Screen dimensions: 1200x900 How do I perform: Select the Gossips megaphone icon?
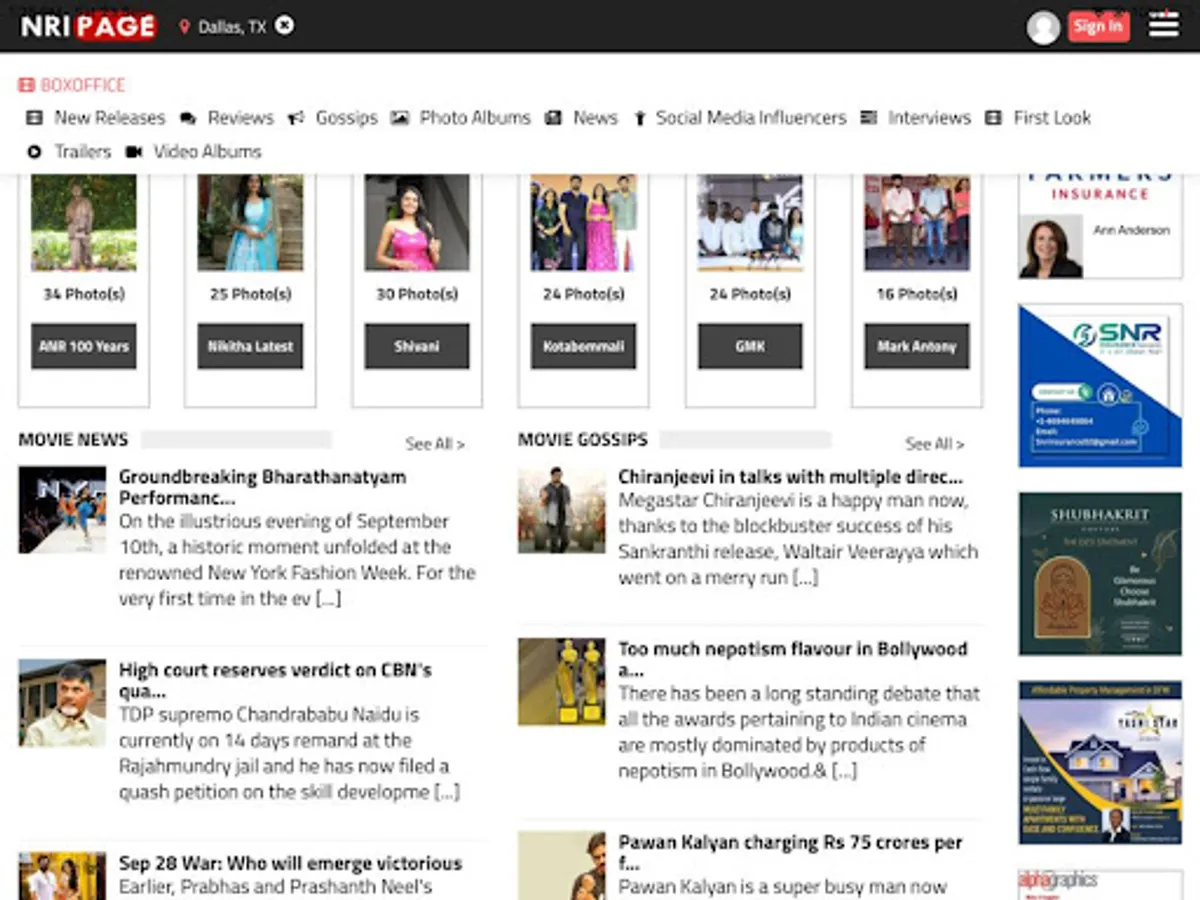click(x=295, y=118)
